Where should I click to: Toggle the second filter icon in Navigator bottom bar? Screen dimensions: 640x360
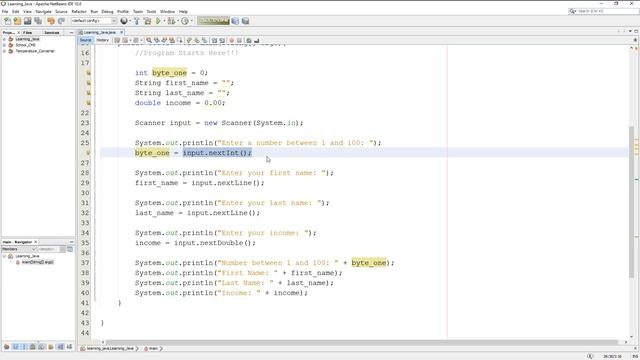pos(16,347)
